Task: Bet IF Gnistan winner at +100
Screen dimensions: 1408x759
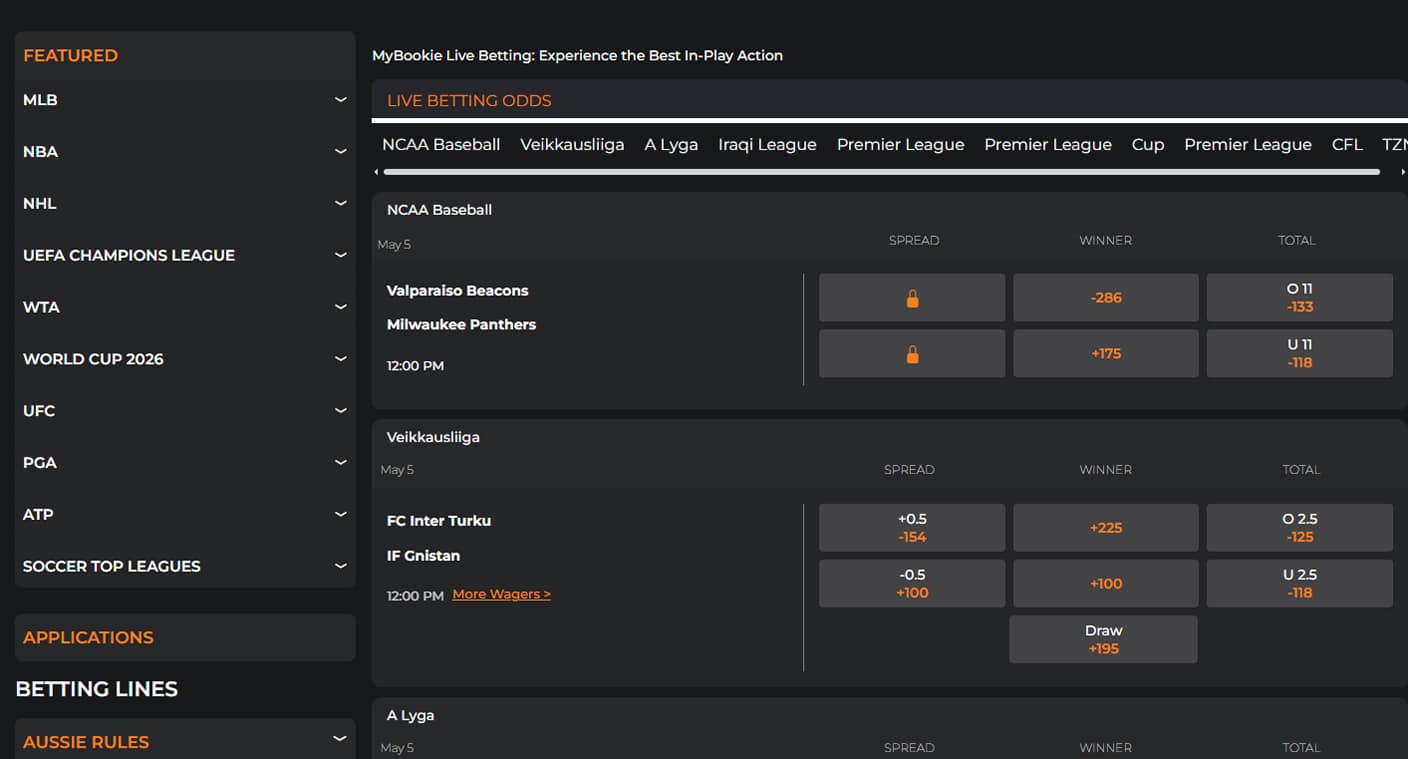Action: (1106, 584)
